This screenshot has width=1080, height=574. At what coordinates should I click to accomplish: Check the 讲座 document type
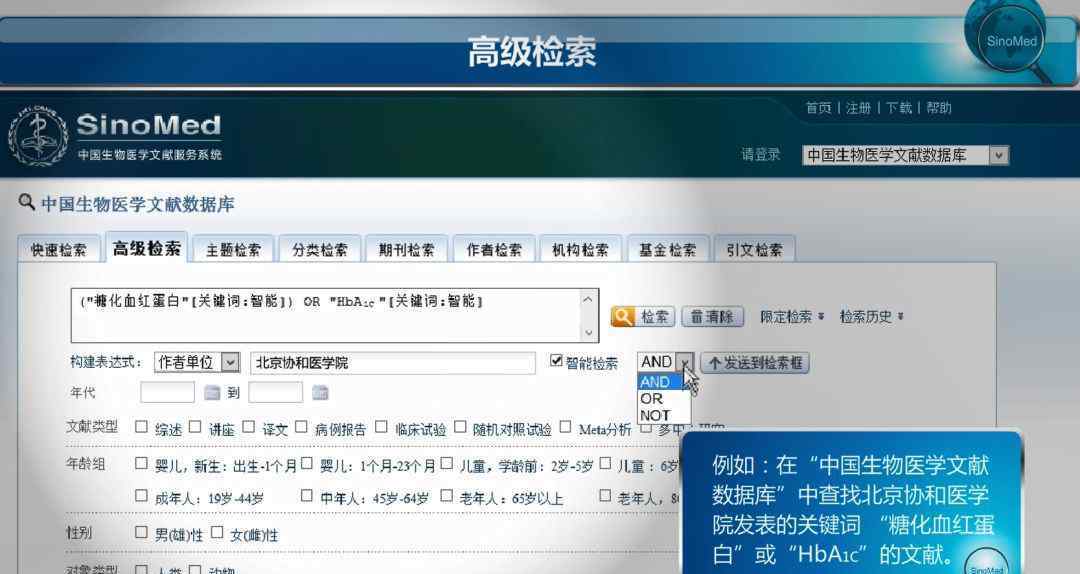[195, 427]
